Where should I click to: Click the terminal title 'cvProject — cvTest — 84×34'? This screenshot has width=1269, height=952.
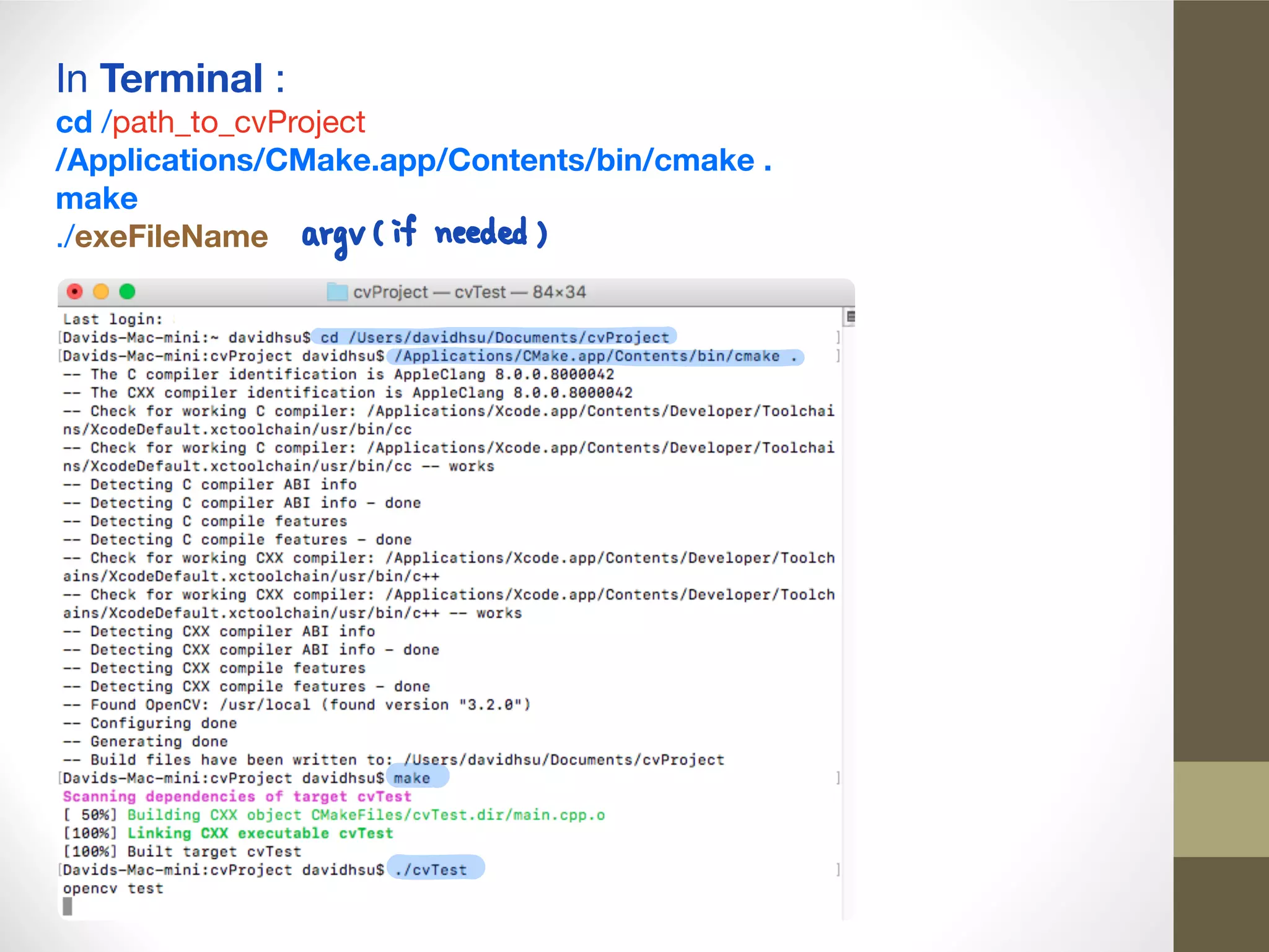469,292
